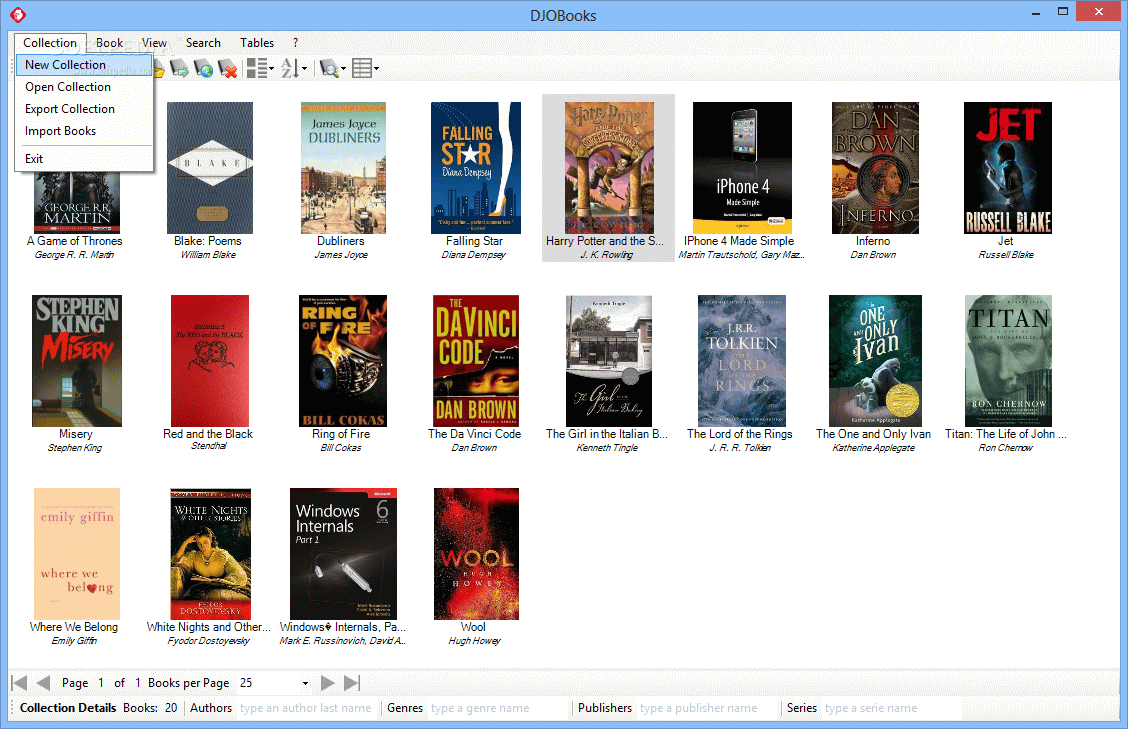Click the table grid icon in toolbar
1128x729 pixels.
click(x=362, y=68)
